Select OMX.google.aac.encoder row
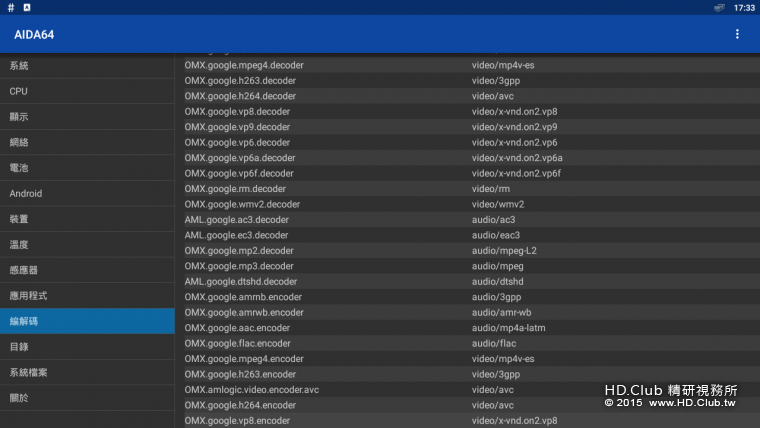The height and width of the screenshot is (428, 760). tap(472, 328)
